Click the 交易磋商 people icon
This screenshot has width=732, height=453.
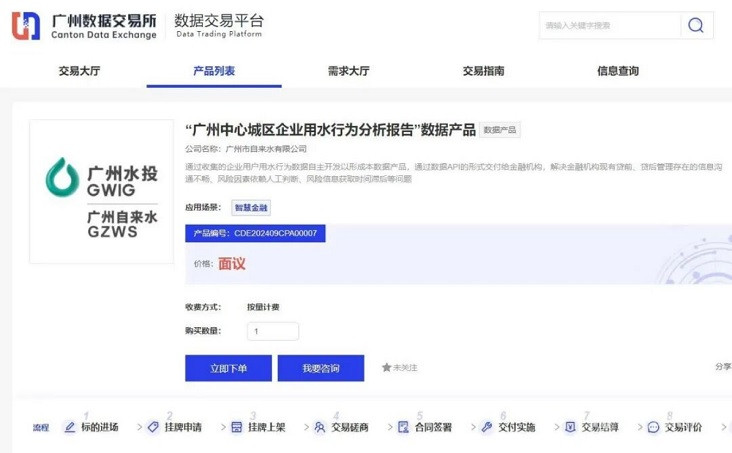(320, 427)
